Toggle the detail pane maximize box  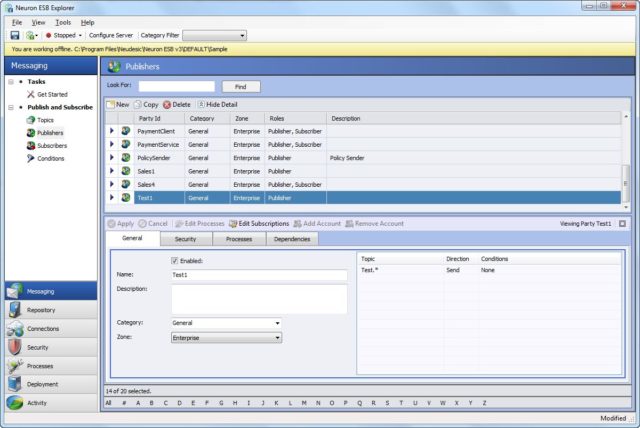[x=622, y=224]
